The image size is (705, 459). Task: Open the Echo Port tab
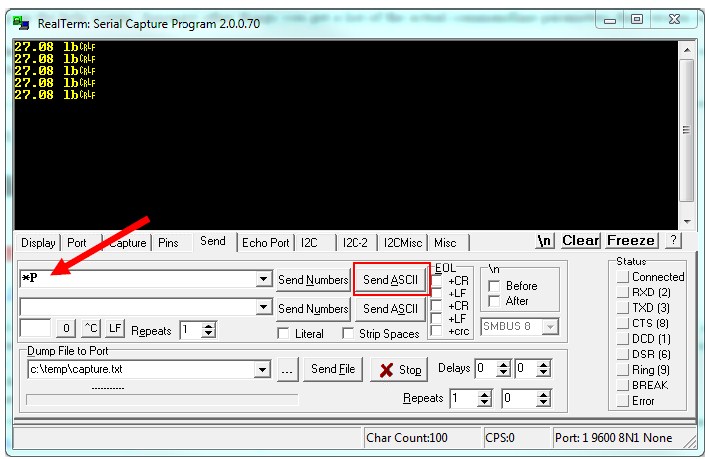pyautogui.click(x=265, y=243)
